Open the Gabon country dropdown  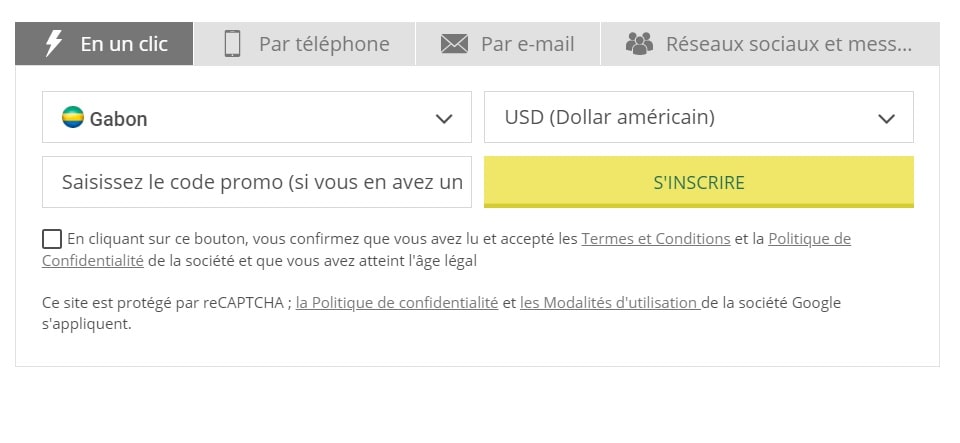click(x=257, y=117)
